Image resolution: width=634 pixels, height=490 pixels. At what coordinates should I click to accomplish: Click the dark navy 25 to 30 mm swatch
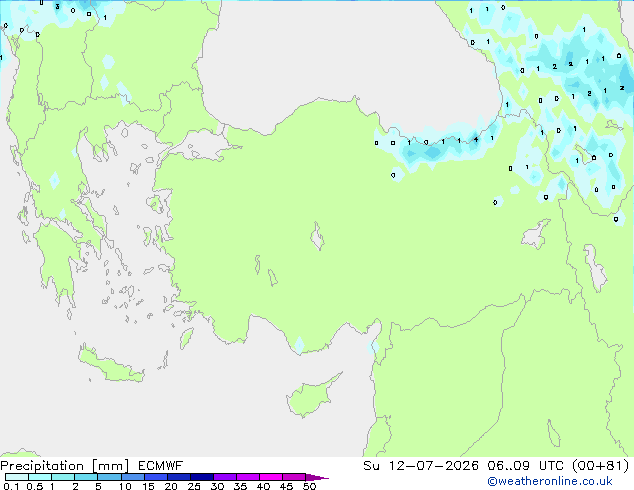coord(202,477)
